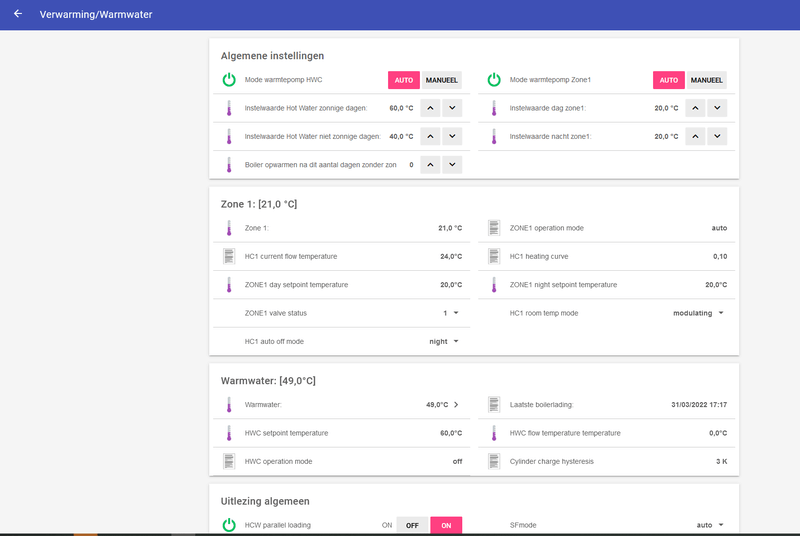Viewport: 800px width, 536px height.
Task: Click HC1 current flow temperature value 24,0°C
Action: 451,257
